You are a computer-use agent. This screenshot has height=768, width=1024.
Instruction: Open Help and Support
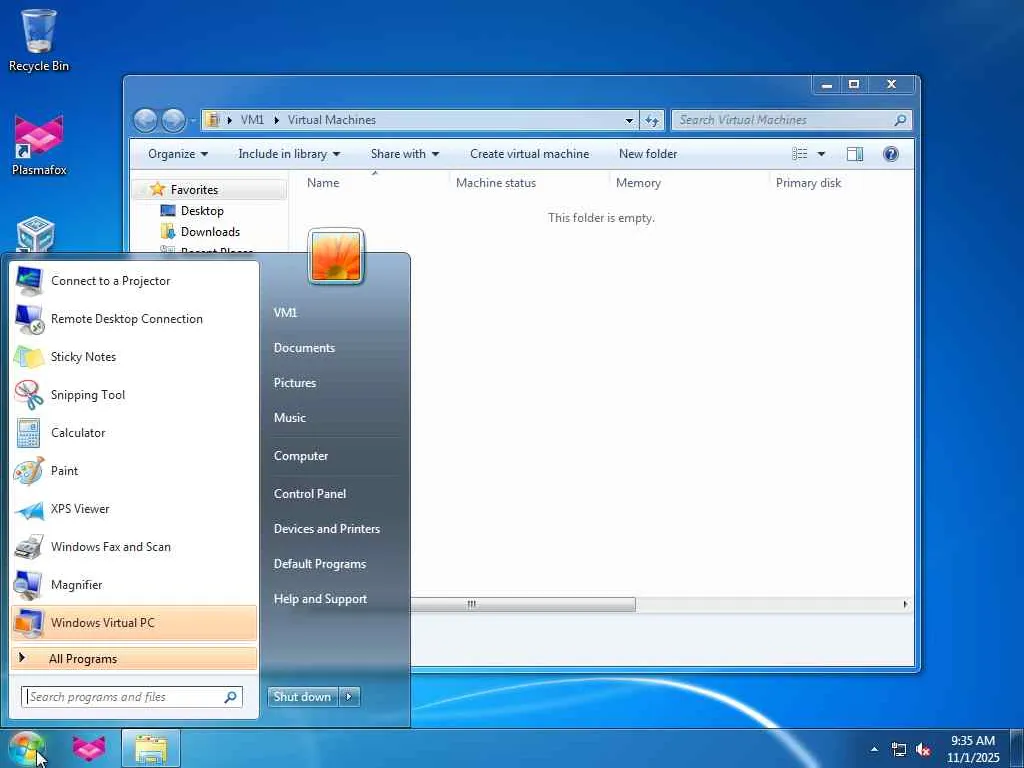(x=320, y=599)
